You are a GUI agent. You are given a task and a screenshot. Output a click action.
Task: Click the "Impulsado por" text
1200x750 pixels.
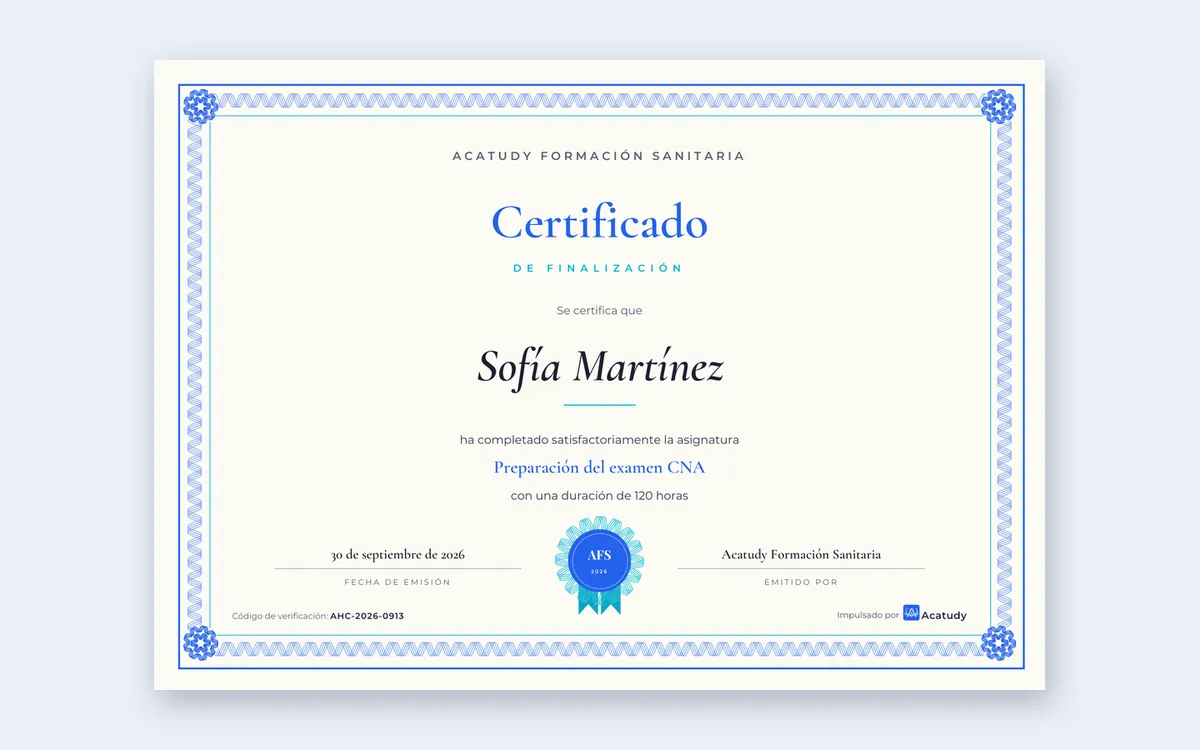(x=867, y=616)
